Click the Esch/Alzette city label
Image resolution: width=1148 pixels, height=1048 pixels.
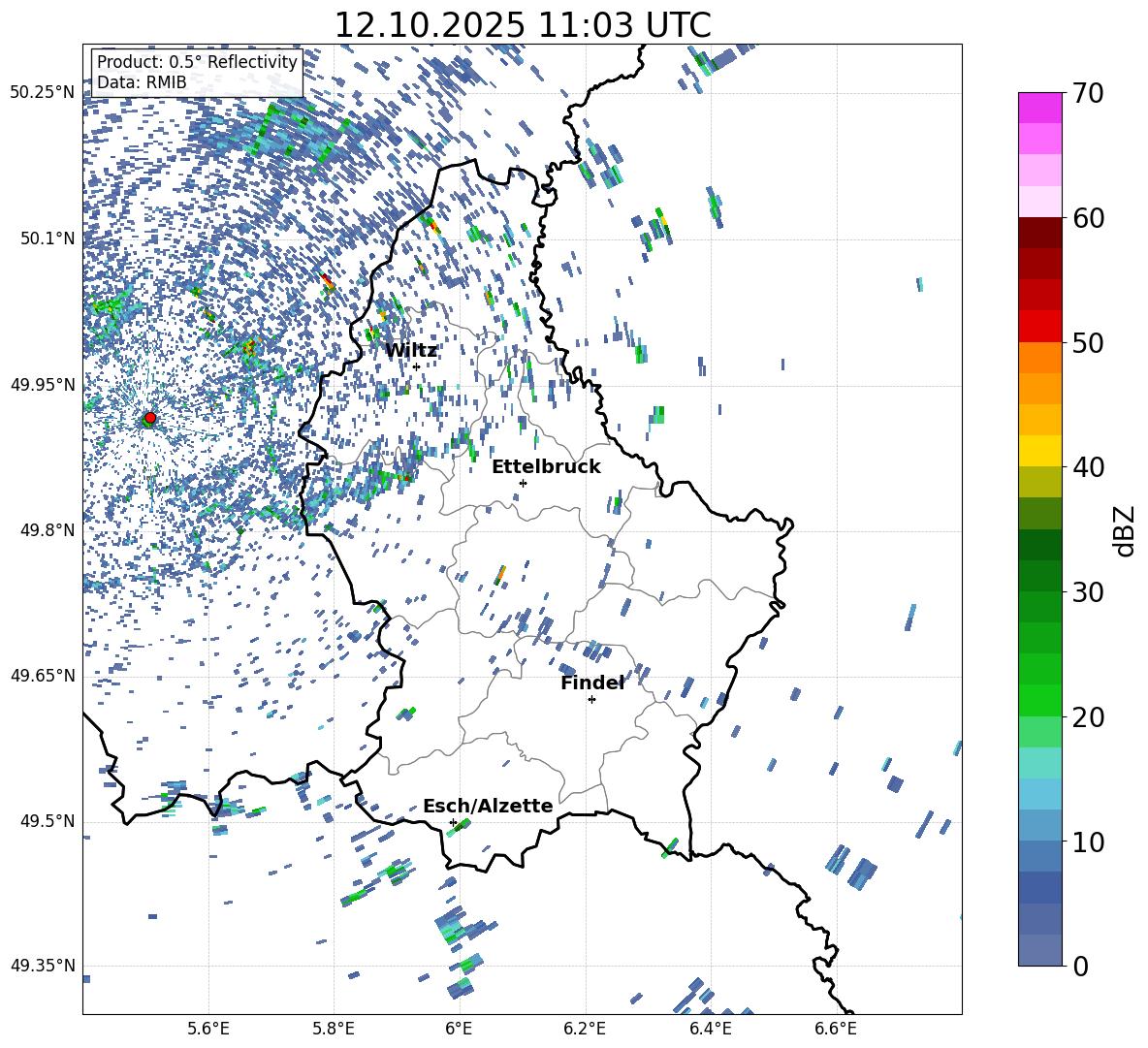(x=488, y=806)
